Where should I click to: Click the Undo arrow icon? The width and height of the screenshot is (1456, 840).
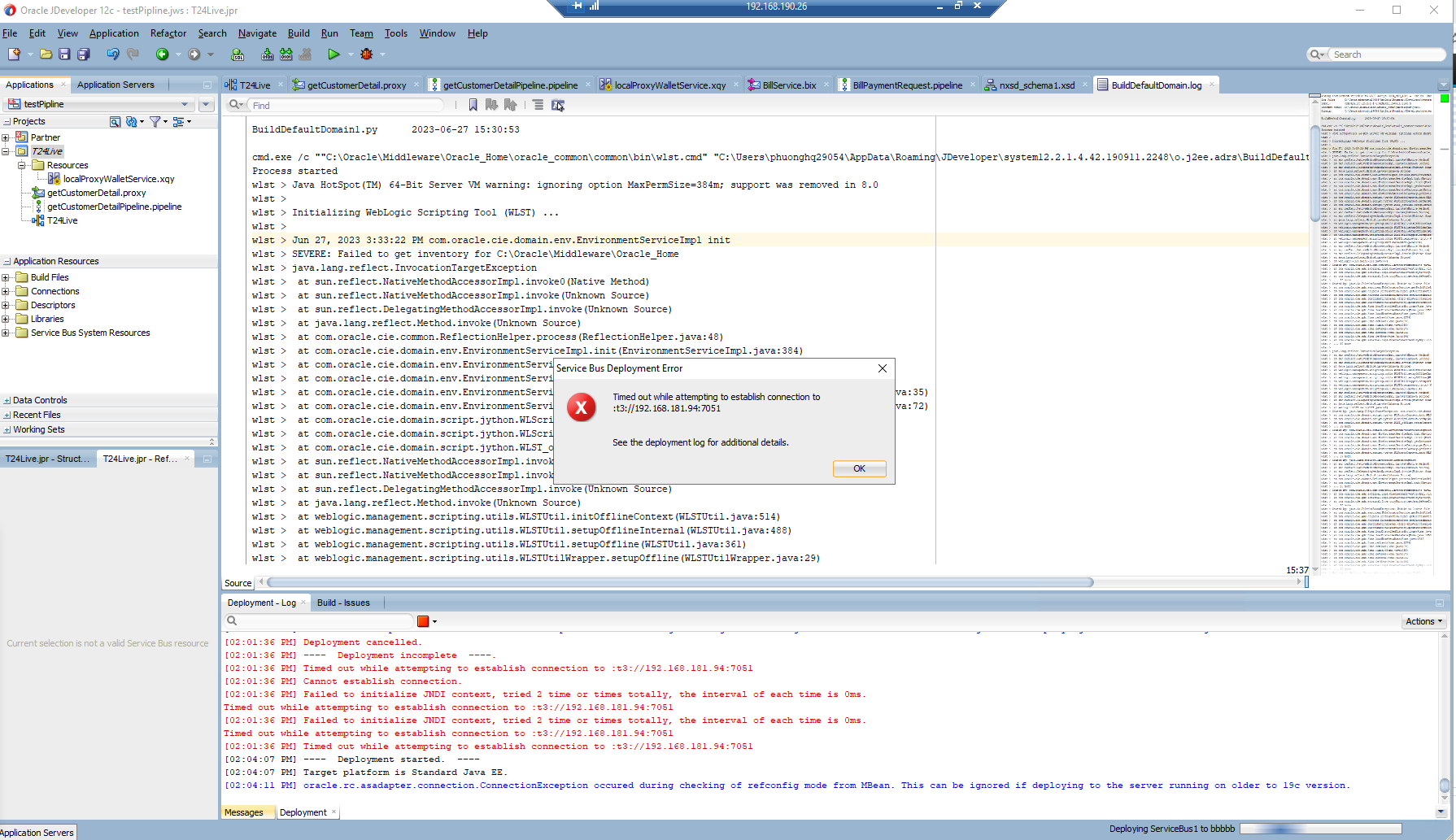click(112, 54)
